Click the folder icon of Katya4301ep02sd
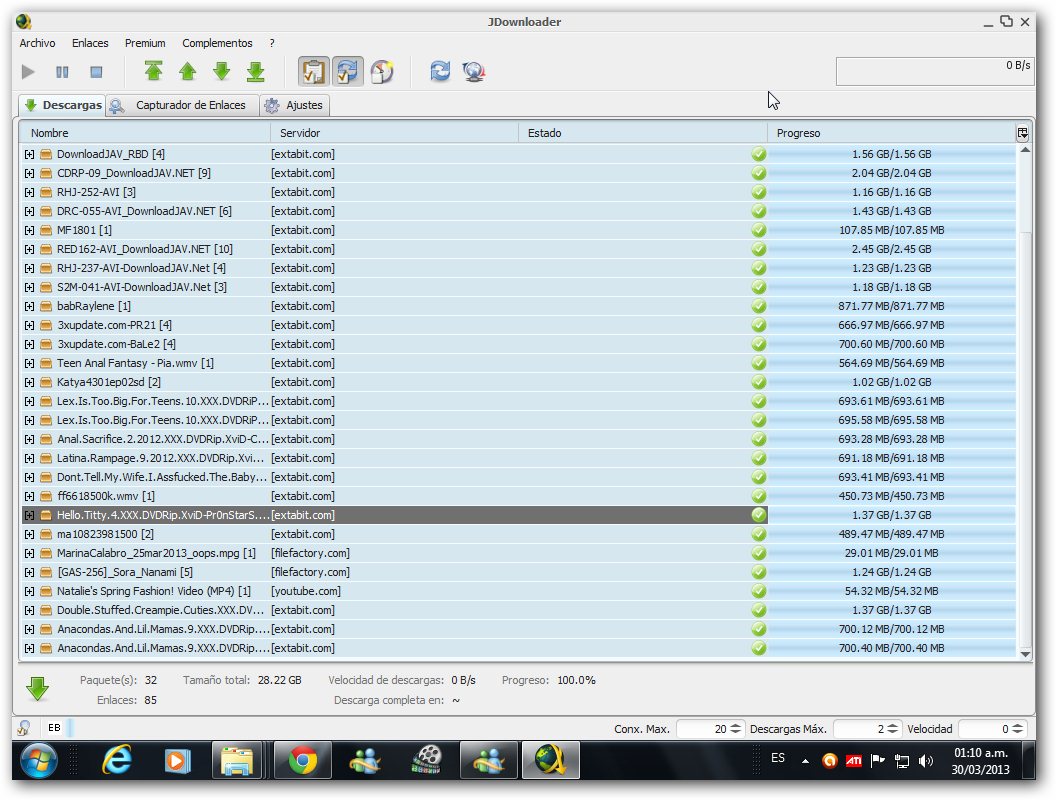 coord(46,382)
